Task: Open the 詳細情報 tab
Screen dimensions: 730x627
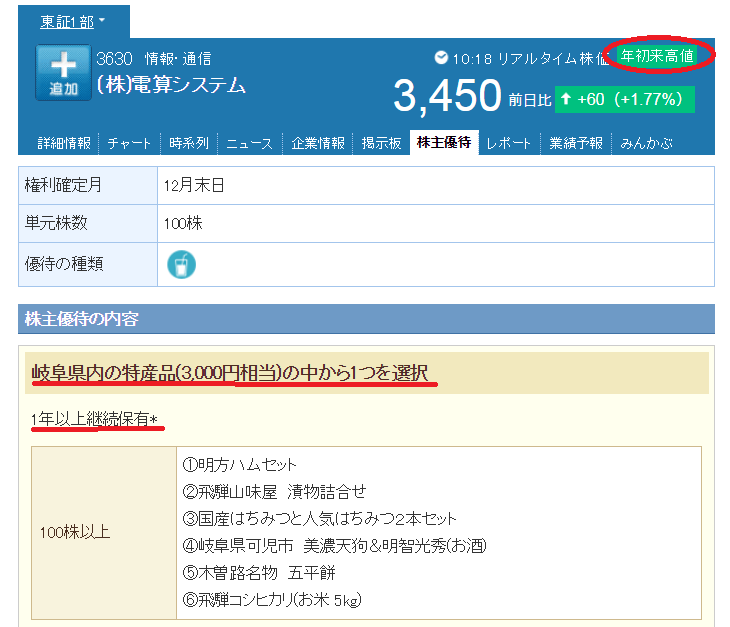Action: click(x=64, y=143)
